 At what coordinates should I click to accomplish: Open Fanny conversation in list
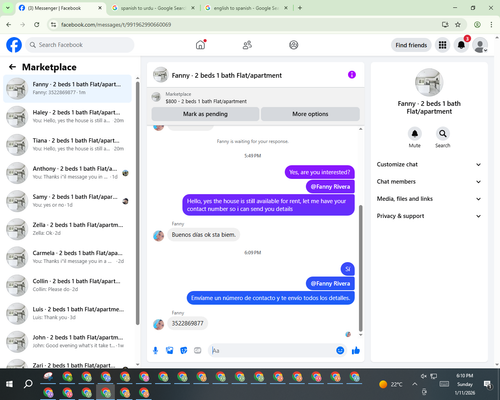tap(68, 88)
